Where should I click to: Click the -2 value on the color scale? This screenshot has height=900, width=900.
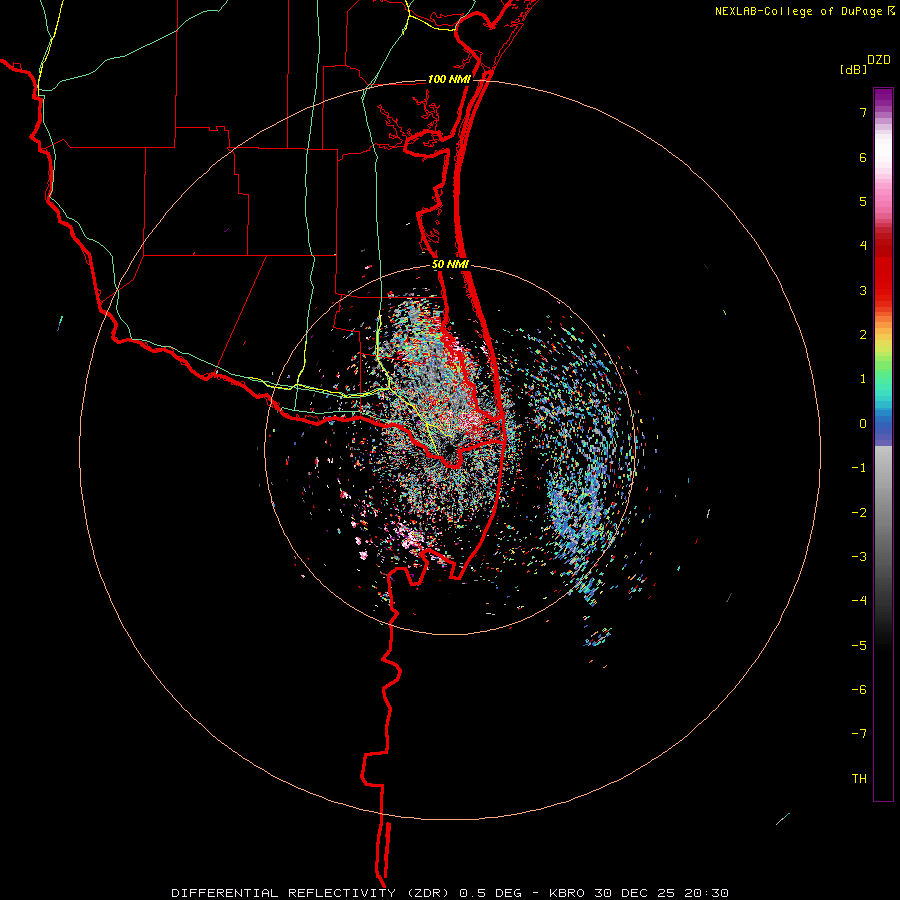coord(859,512)
